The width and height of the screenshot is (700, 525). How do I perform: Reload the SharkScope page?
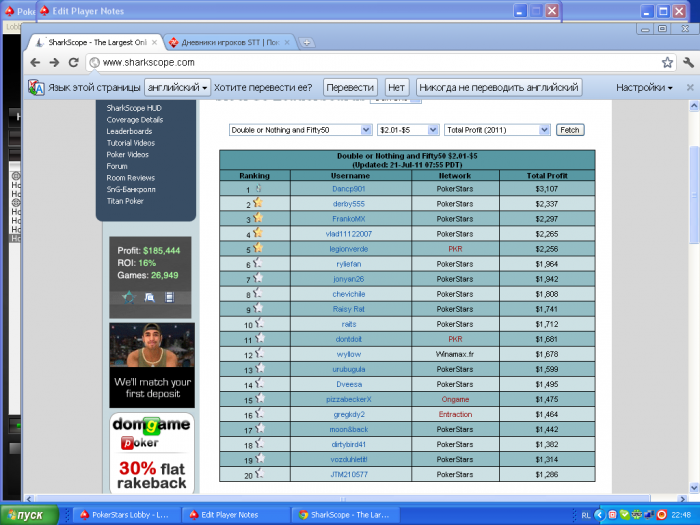(x=74, y=62)
